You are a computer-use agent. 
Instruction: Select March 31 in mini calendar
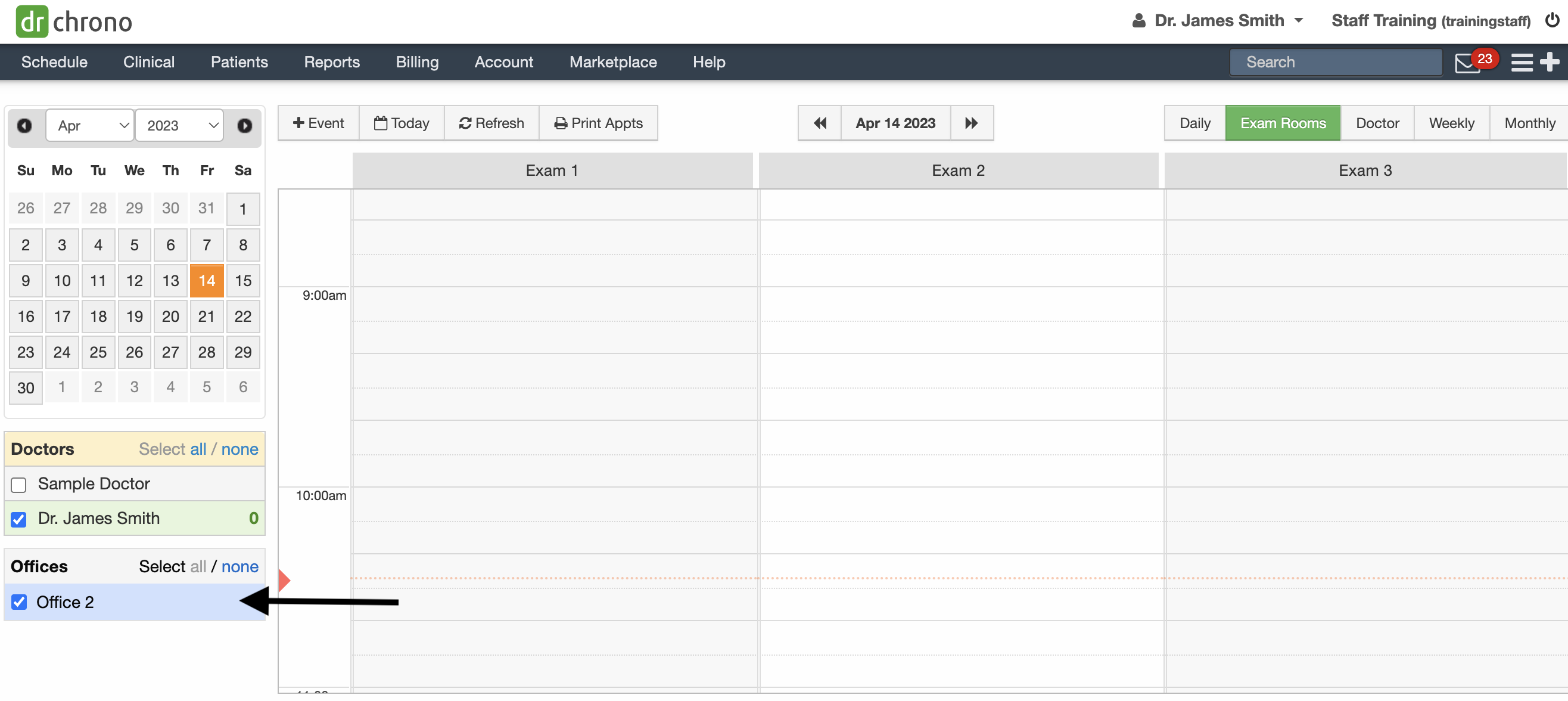[x=206, y=208]
